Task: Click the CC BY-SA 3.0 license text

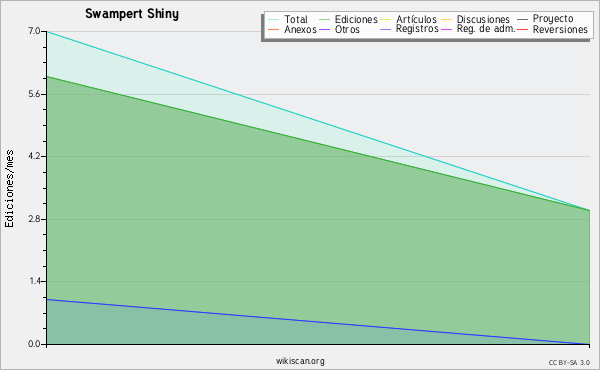Action: (x=569, y=363)
